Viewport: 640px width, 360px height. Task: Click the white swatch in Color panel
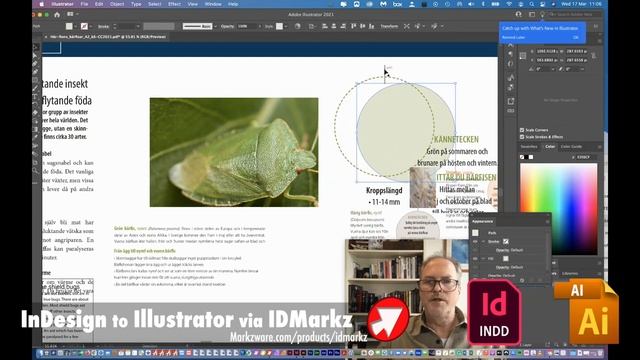click(x=531, y=157)
